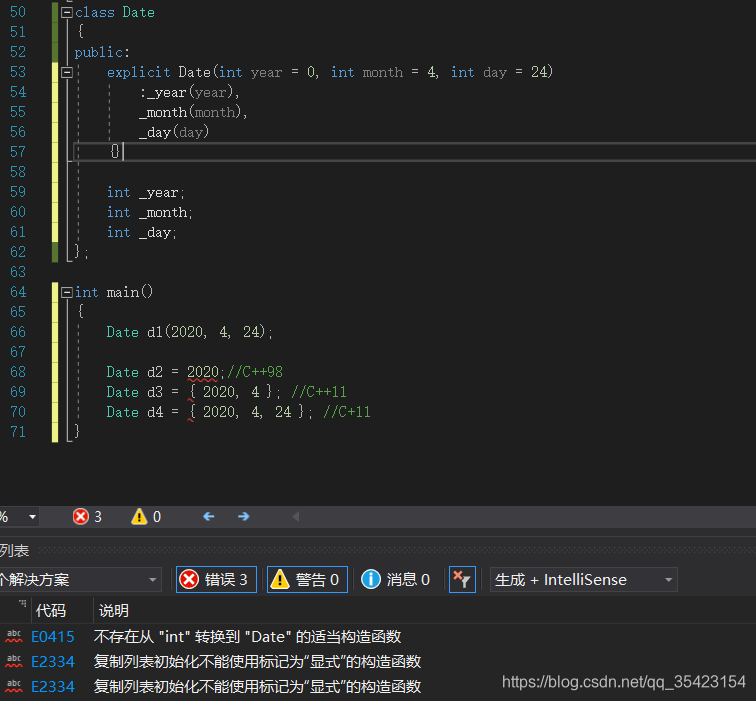Collapse the int main() function block
Screen dimensions: 756x701
tap(67, 292)
